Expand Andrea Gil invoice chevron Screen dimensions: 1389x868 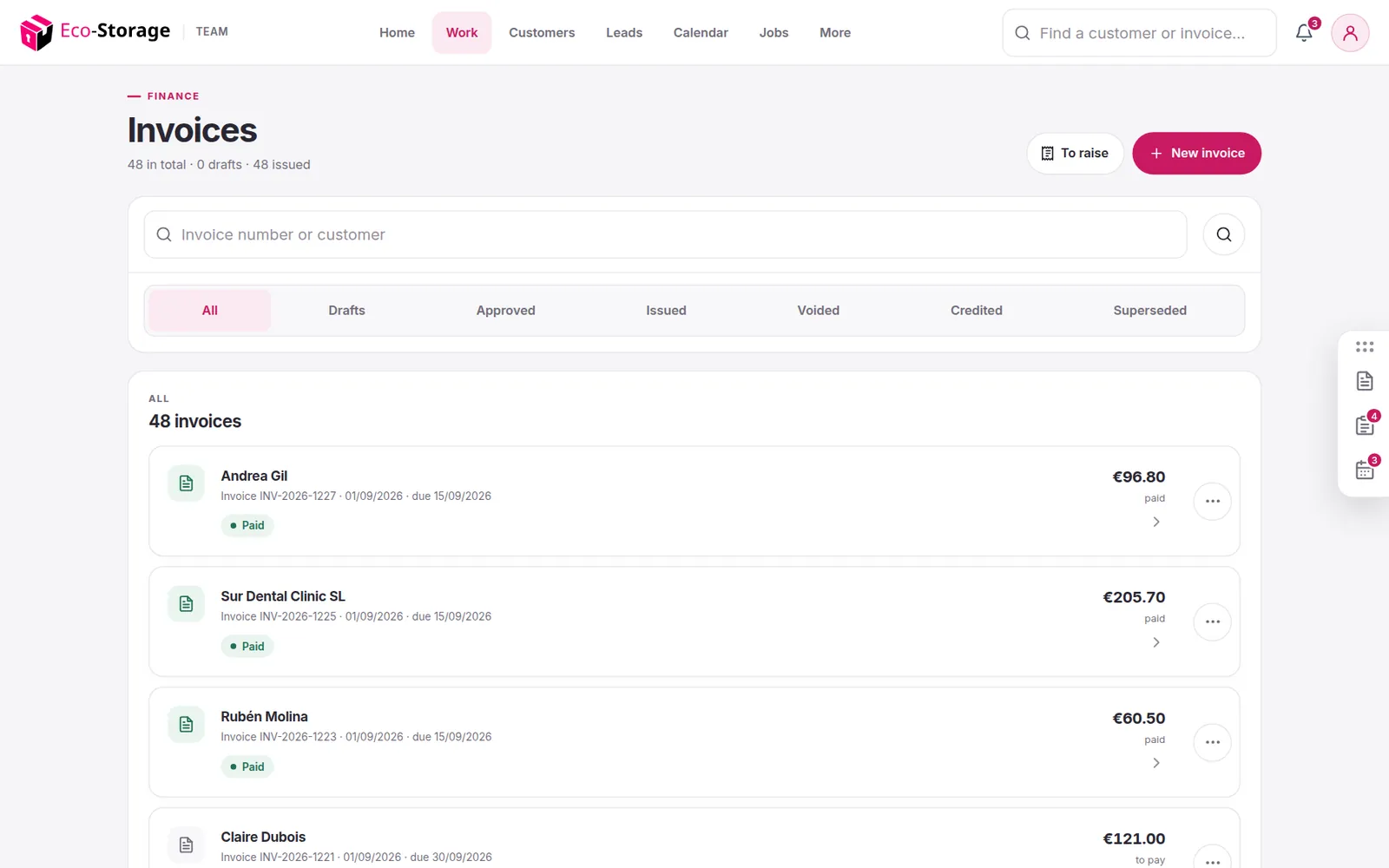point(1155,522)
